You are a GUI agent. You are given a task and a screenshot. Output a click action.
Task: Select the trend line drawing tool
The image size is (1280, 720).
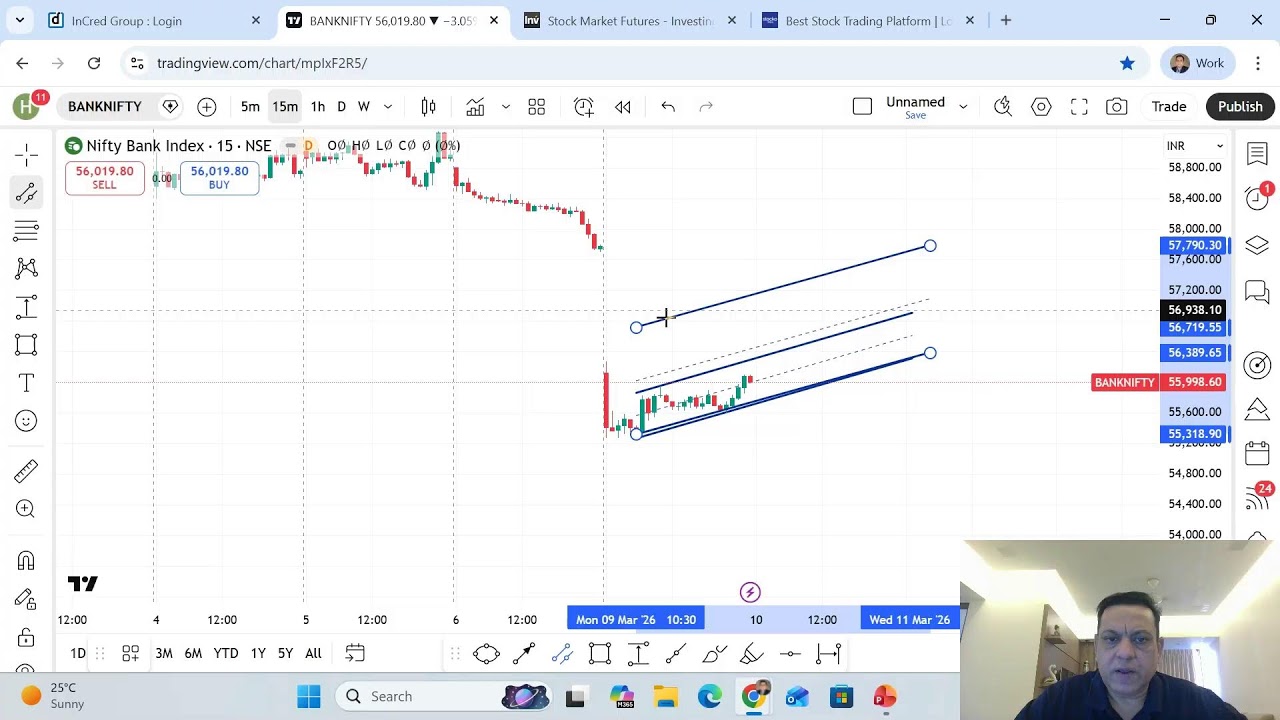point(27,192)
